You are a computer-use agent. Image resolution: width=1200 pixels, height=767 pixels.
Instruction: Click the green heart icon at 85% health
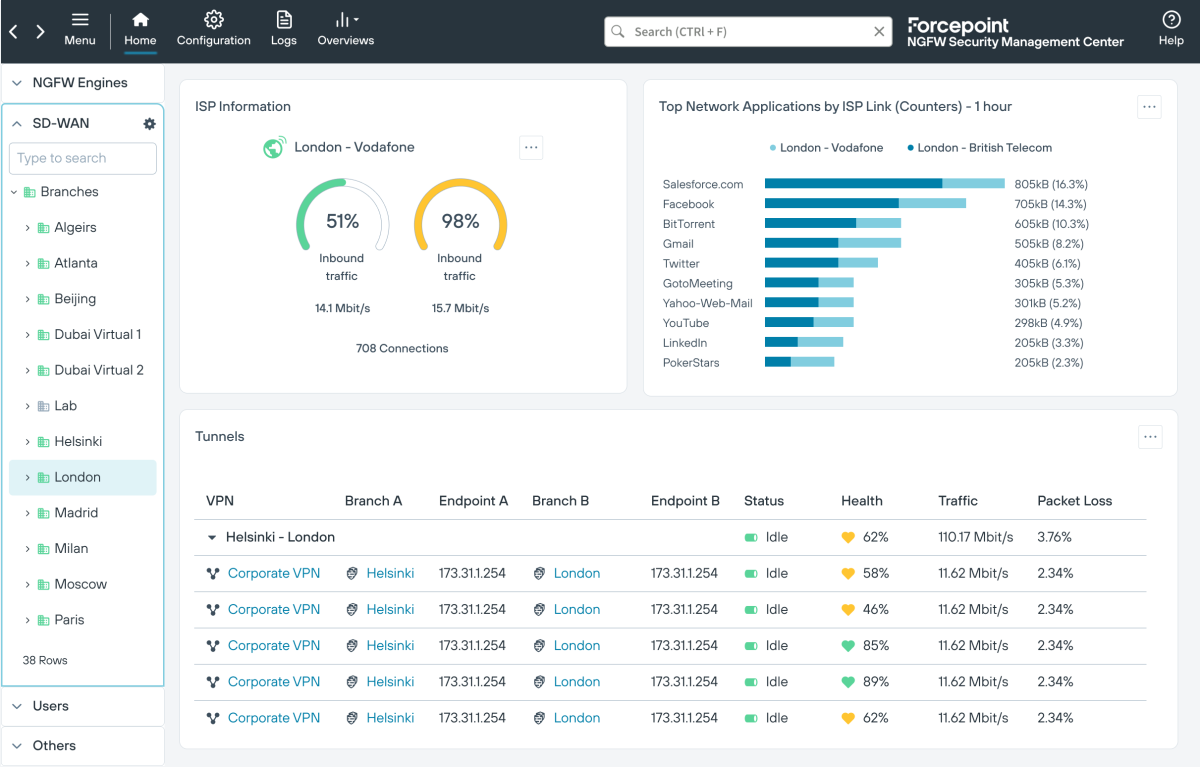(848, 646)
